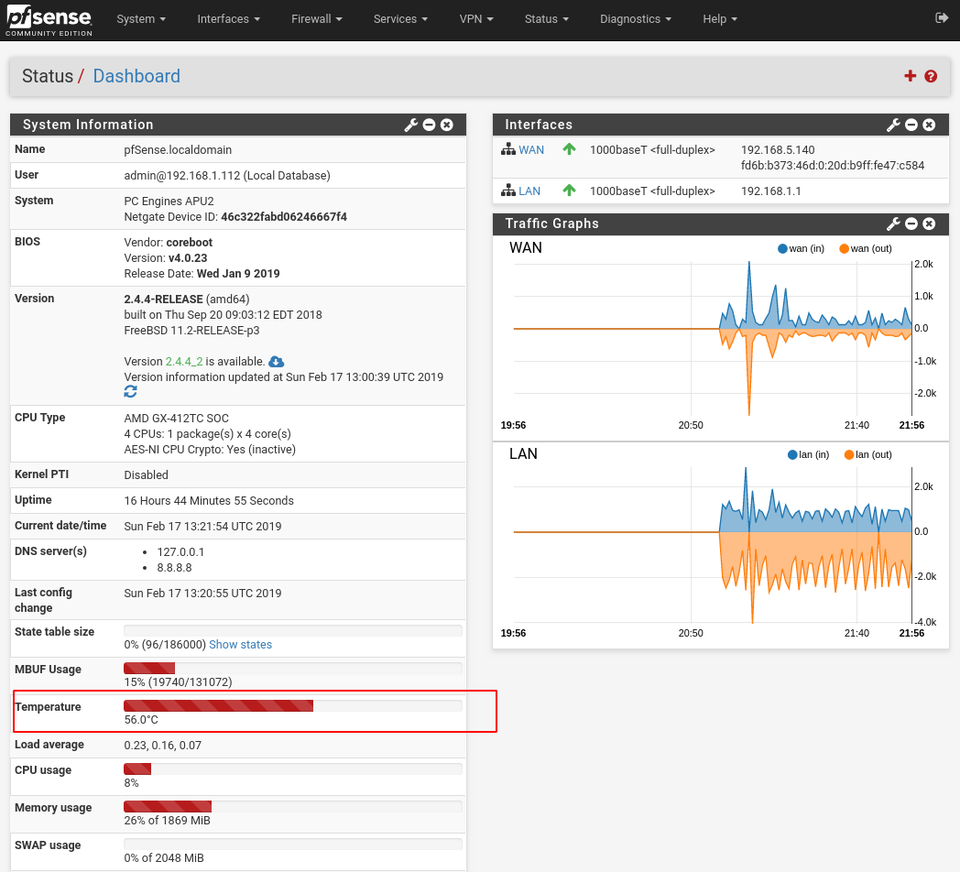Click the DNS server entry 8.8.8.8
The image size is (960, 872).
point(174,568)
